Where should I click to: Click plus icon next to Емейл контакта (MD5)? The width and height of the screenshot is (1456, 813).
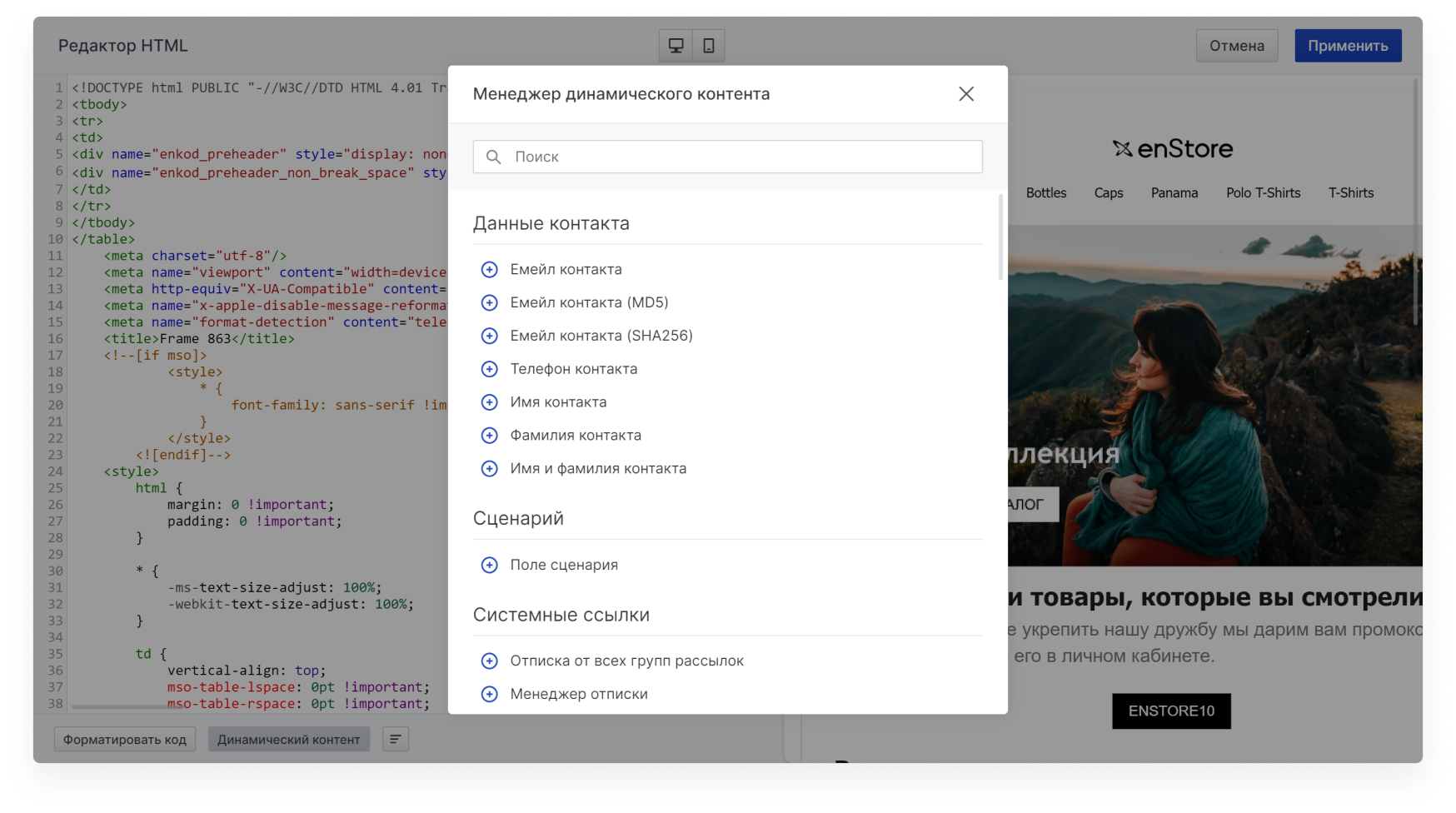point(490,302)
